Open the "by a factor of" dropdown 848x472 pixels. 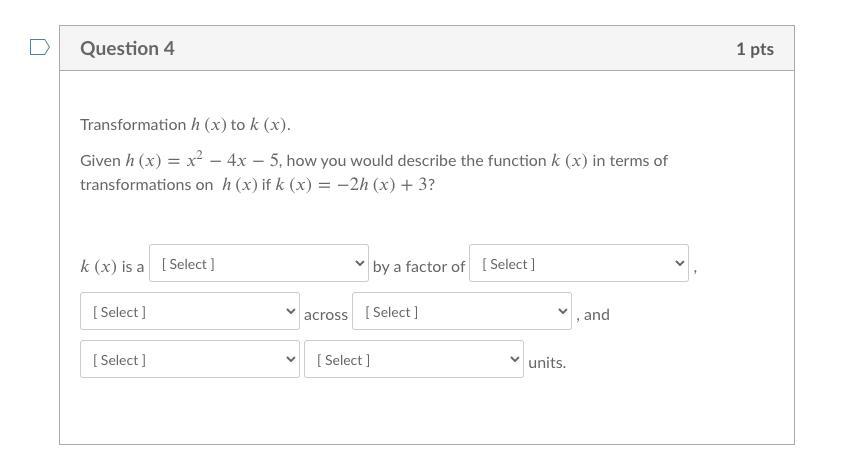coord(578,264)
